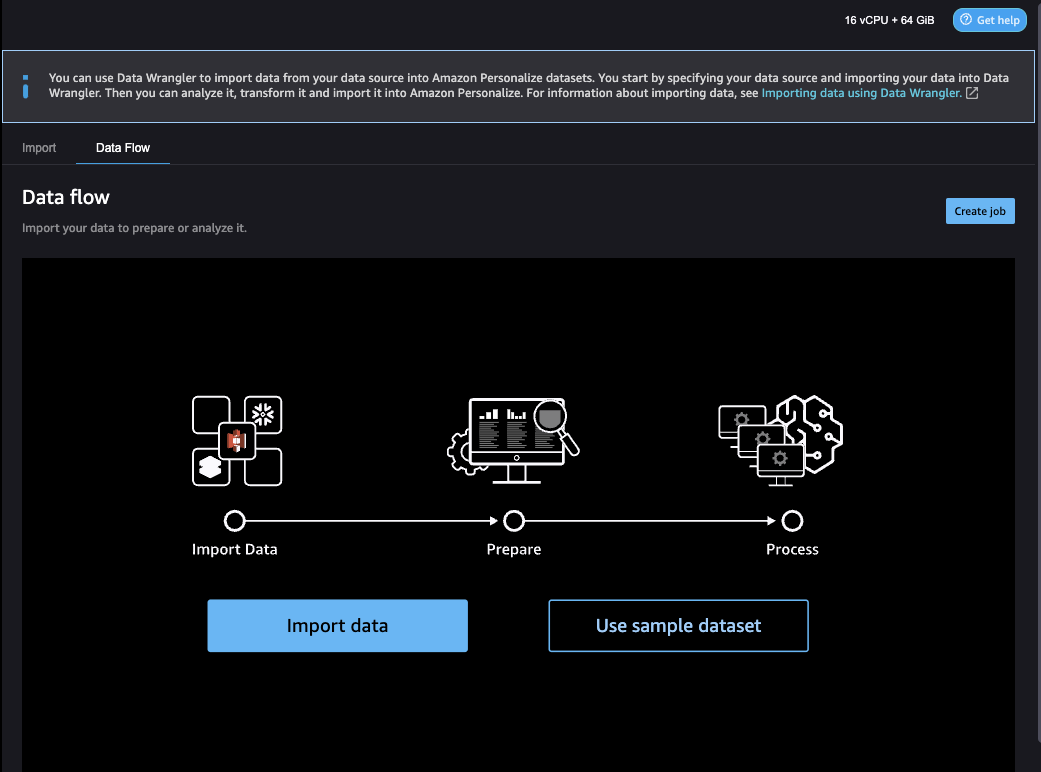Switch to the Import tab
1041x772 pixels.
tap(39, 147)
